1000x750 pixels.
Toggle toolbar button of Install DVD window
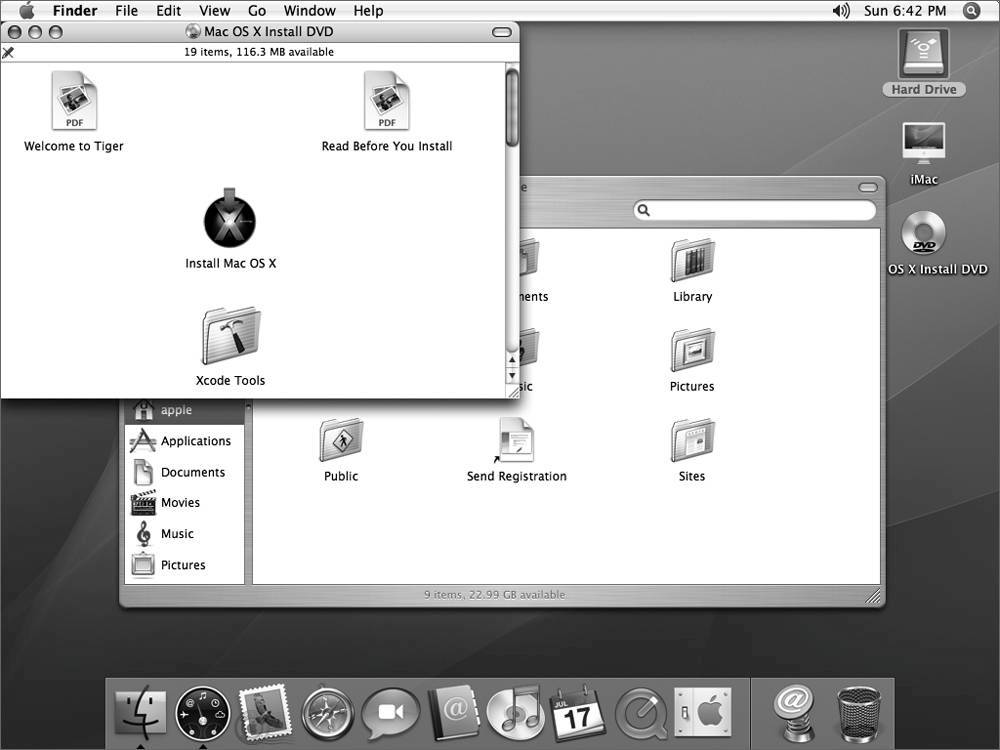click(x=502, y=32)
